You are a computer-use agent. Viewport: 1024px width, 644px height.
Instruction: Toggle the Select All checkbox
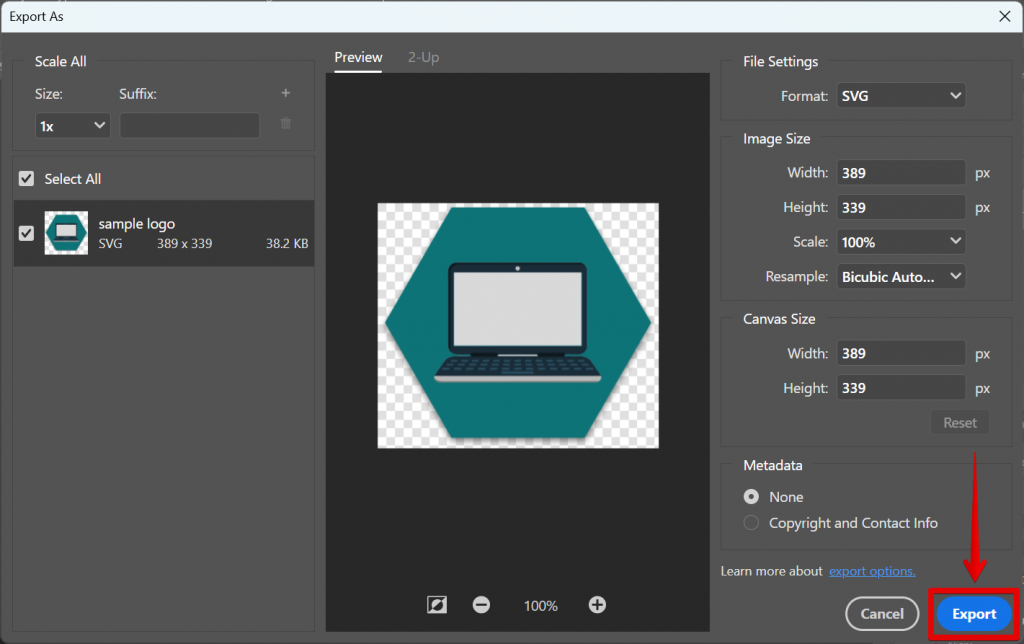(x=27, y=179)
